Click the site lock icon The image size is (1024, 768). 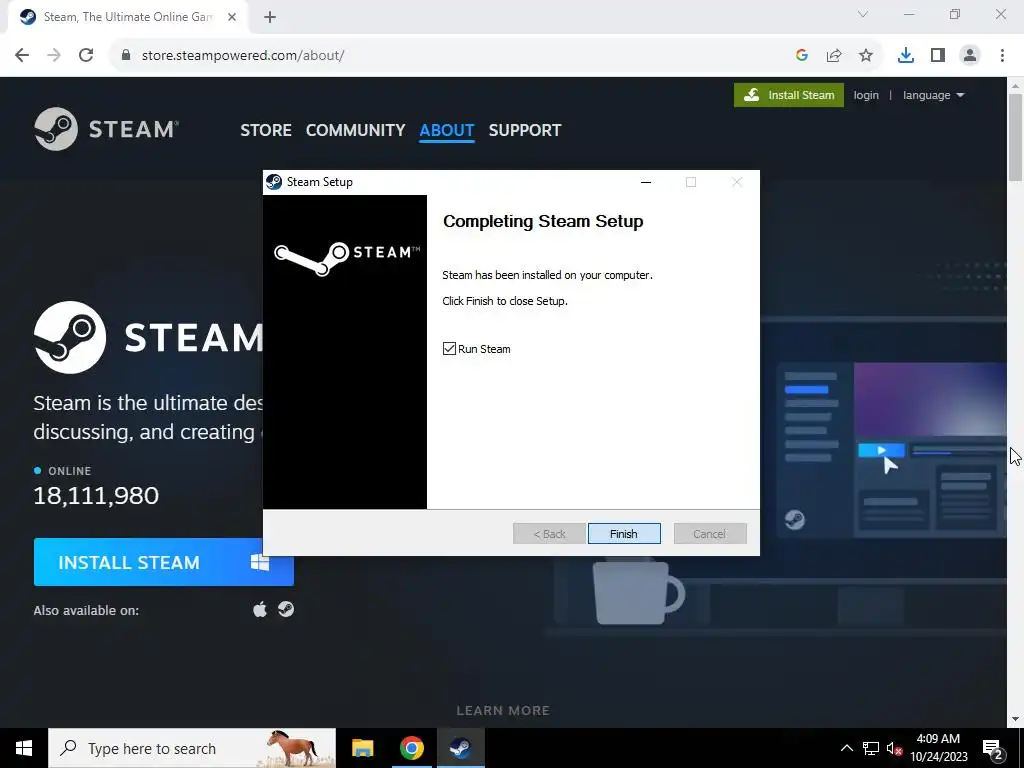tap(126, 56)
